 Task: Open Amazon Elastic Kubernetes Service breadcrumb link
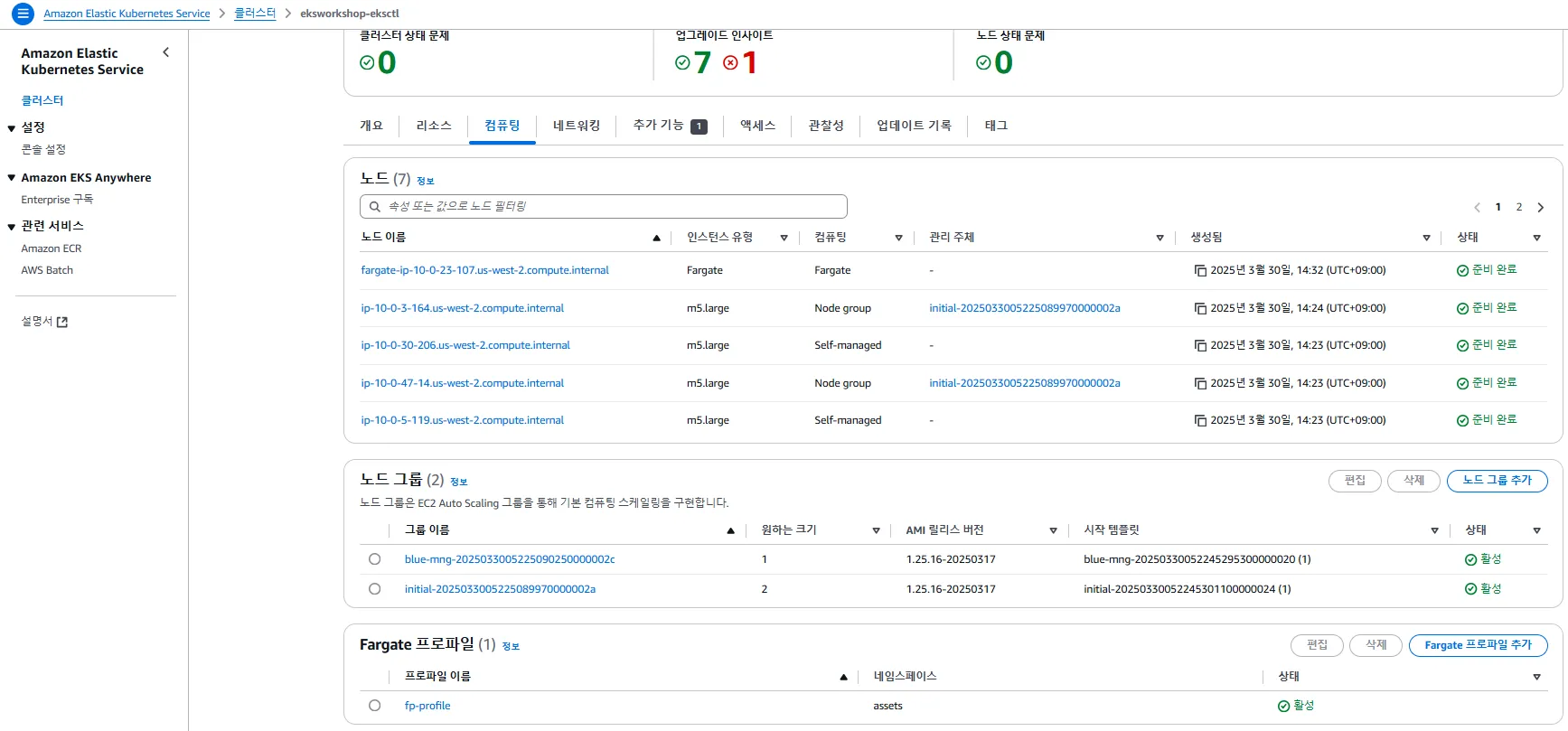pyautogui.click(x=127, y=14)
